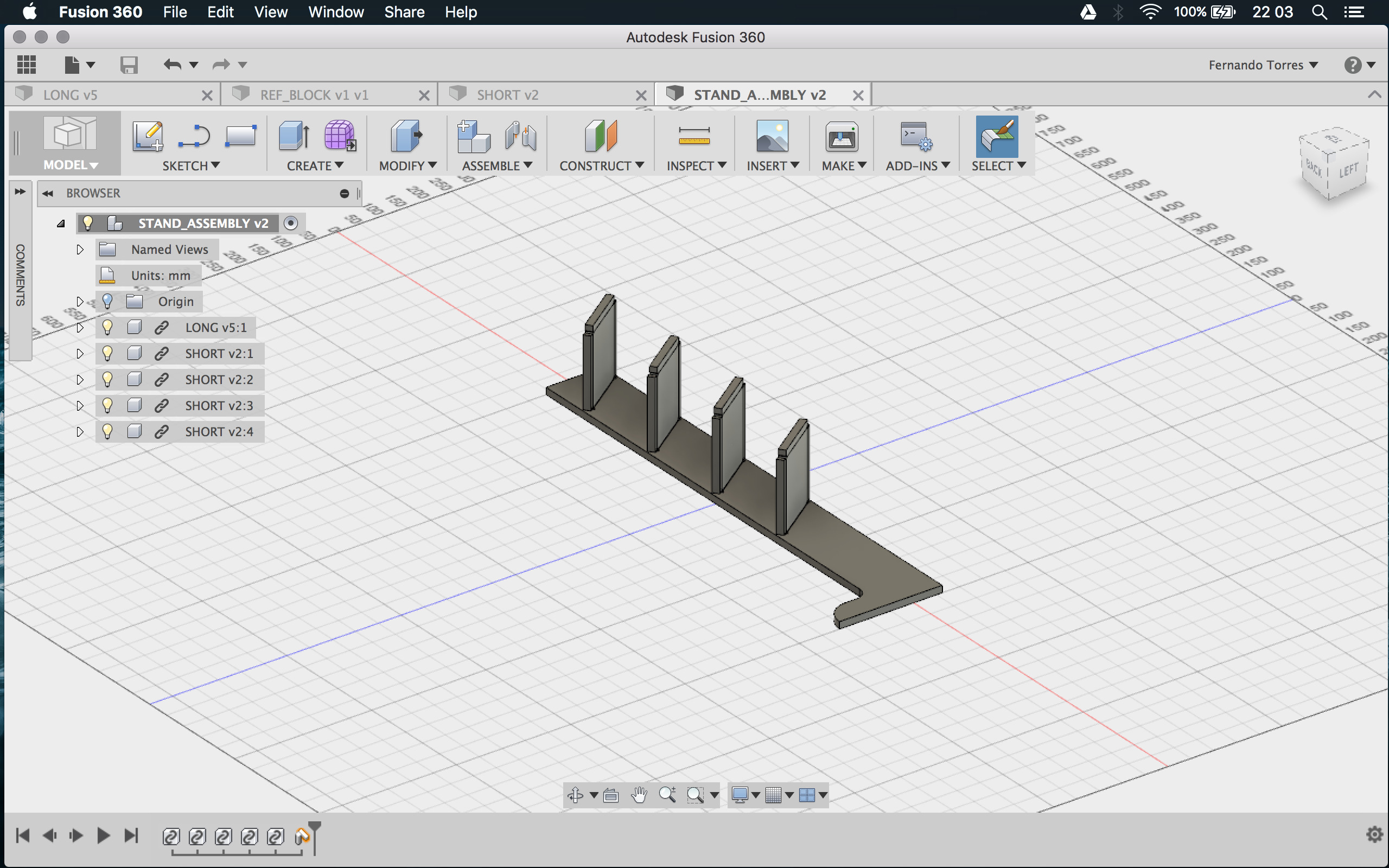Select the Measure inspect icon
Screen dimensions: 1389x868
point(694,136)
